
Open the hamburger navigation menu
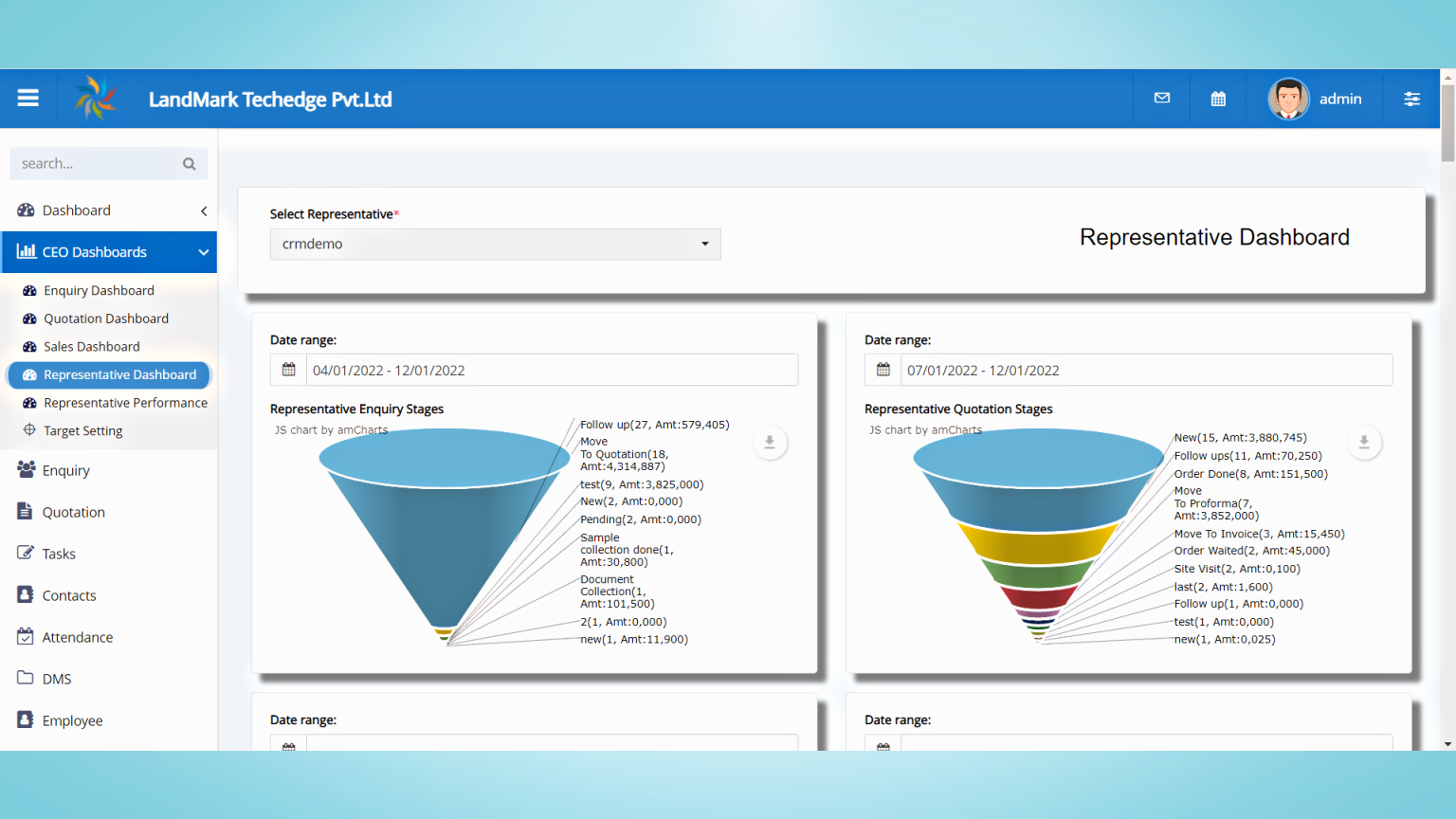[x=28, y=98]
